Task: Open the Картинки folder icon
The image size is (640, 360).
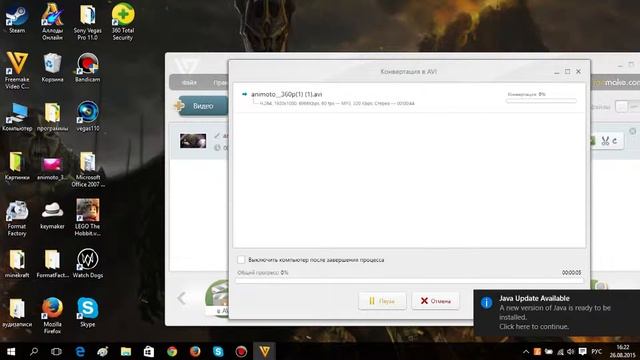Action: point(17,165)
